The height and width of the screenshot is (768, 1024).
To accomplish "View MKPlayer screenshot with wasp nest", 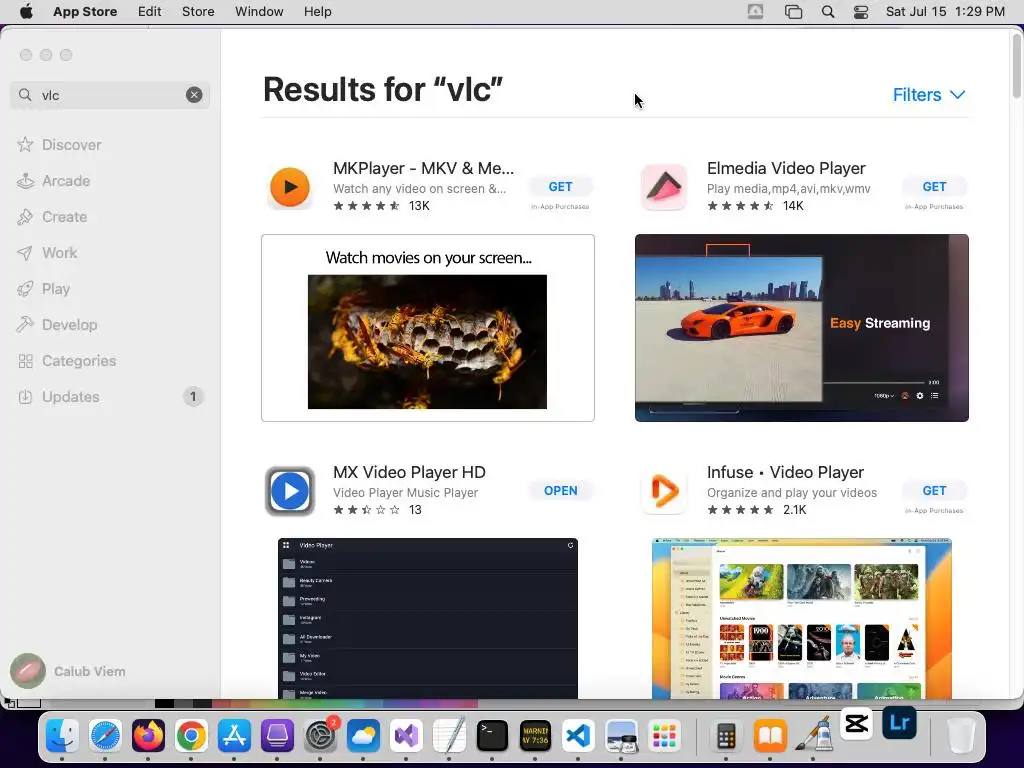I will 428,328.
